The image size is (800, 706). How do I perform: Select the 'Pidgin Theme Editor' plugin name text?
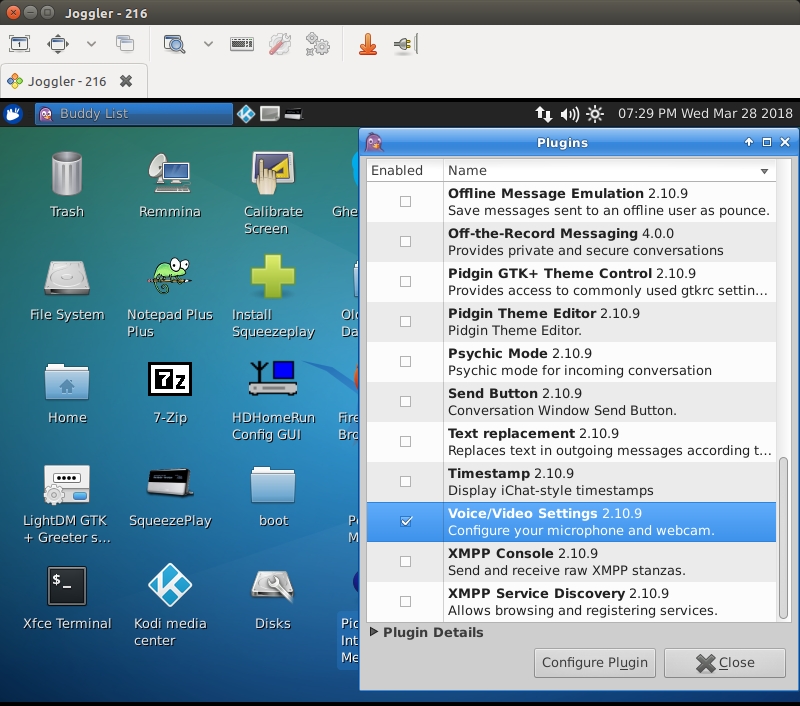point(522,313)
